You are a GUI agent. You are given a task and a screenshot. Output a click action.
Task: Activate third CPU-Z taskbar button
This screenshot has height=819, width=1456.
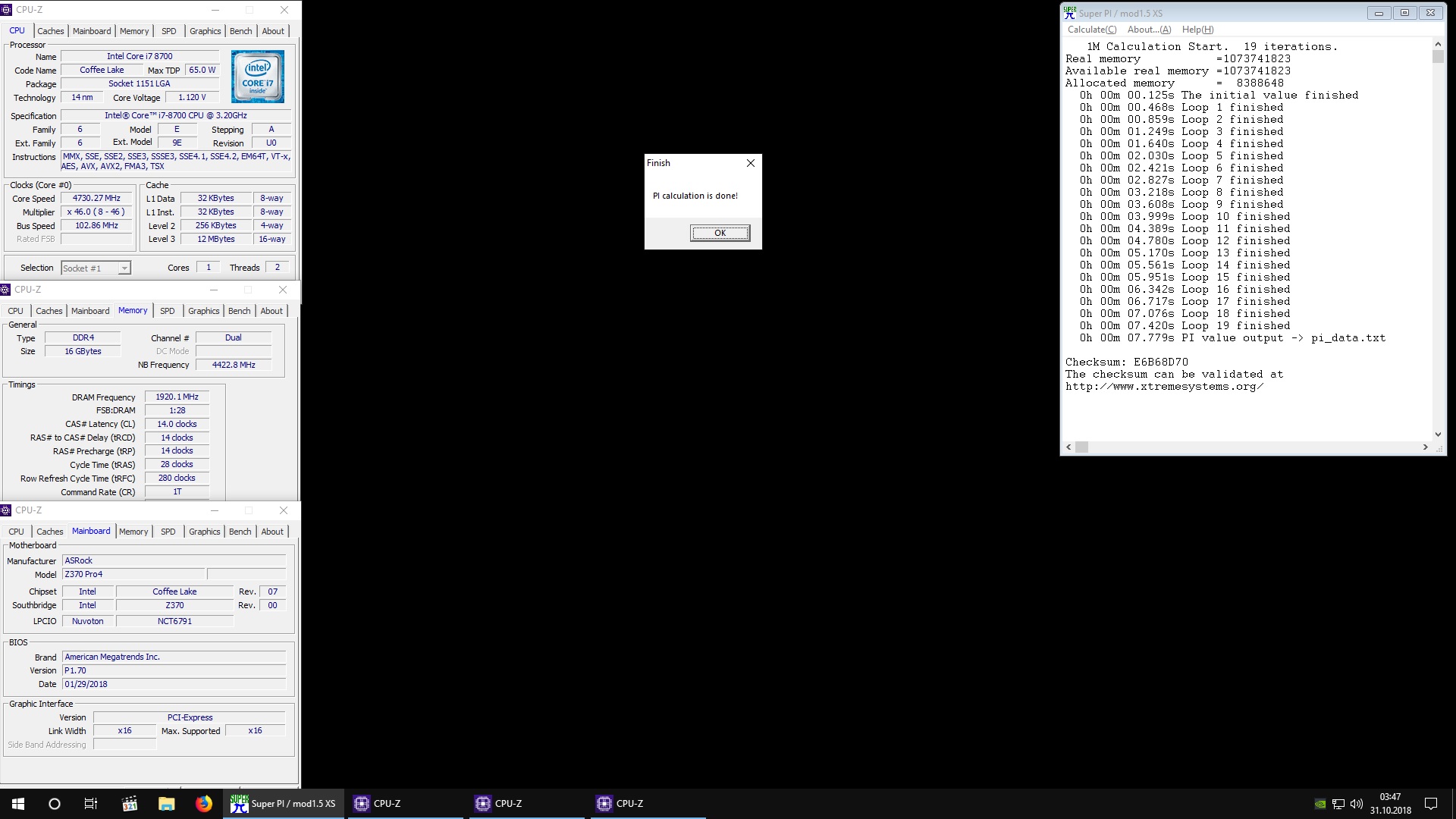[x=649, y=804]
